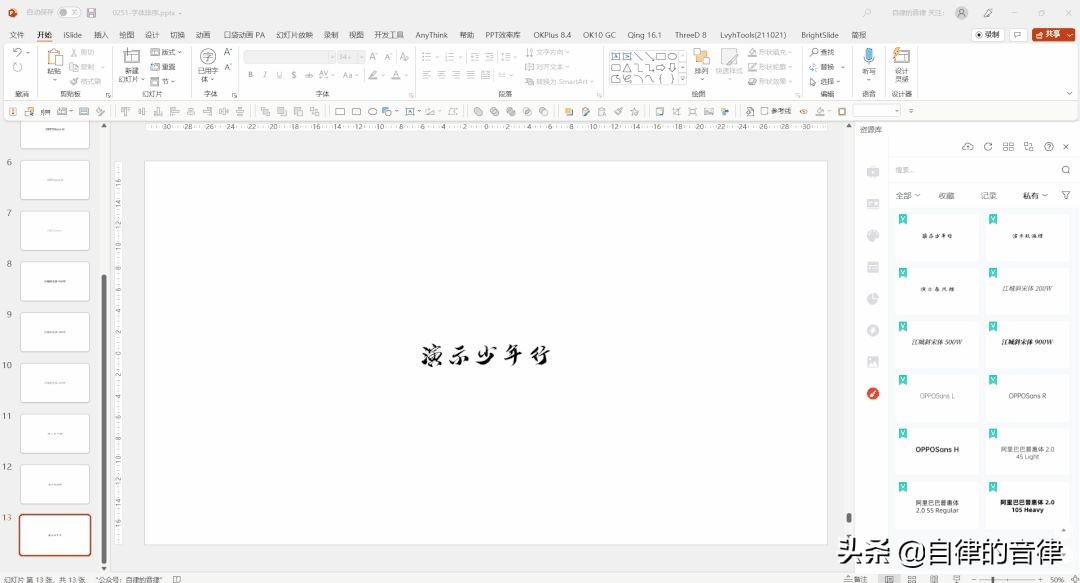Switch to normal view in status bar
Viewport: 1080px width, 583px height.
(889, 579)
